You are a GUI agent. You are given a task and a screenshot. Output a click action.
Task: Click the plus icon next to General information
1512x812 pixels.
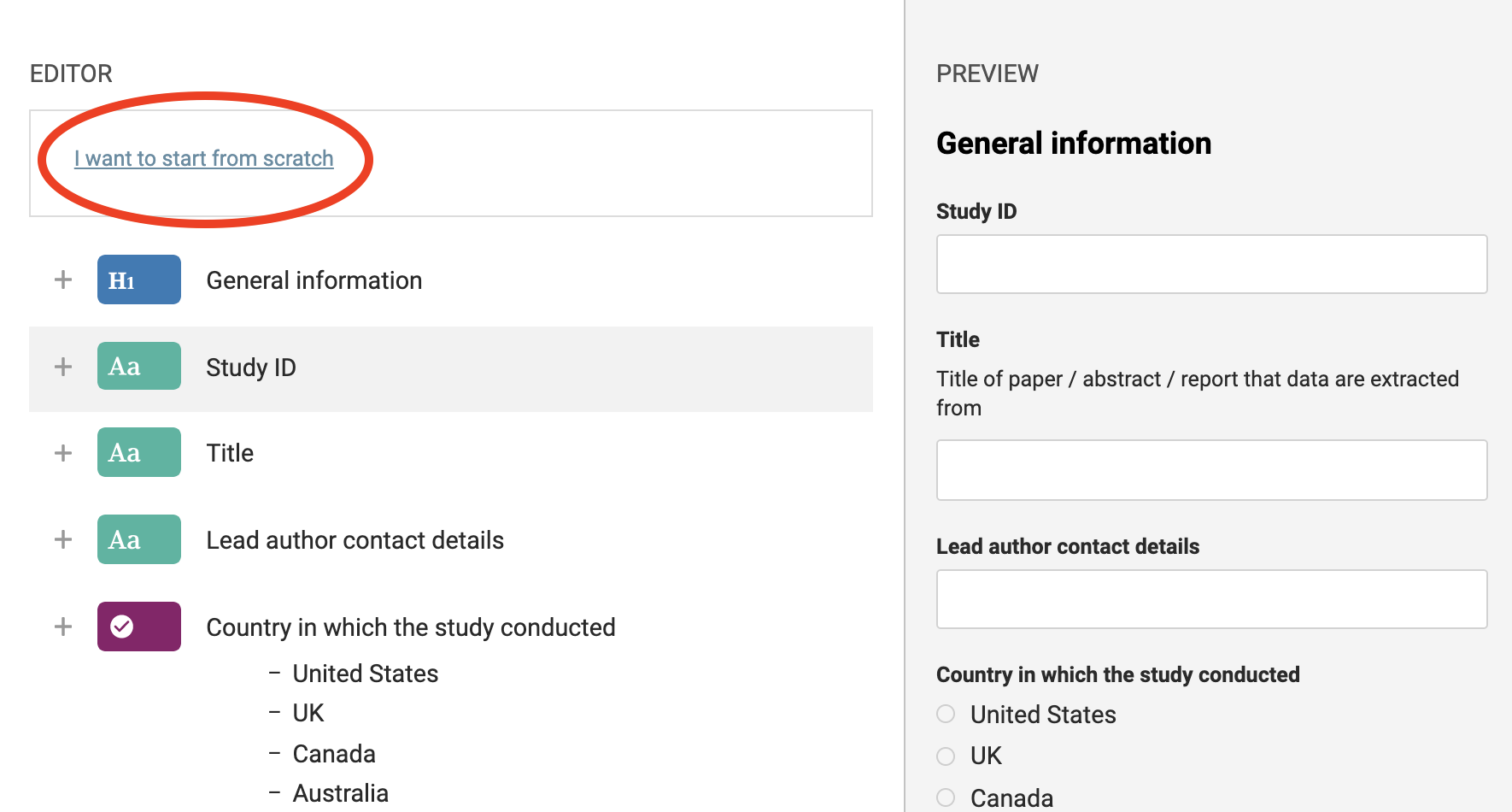pyautogui.click(x=63, y=279)
